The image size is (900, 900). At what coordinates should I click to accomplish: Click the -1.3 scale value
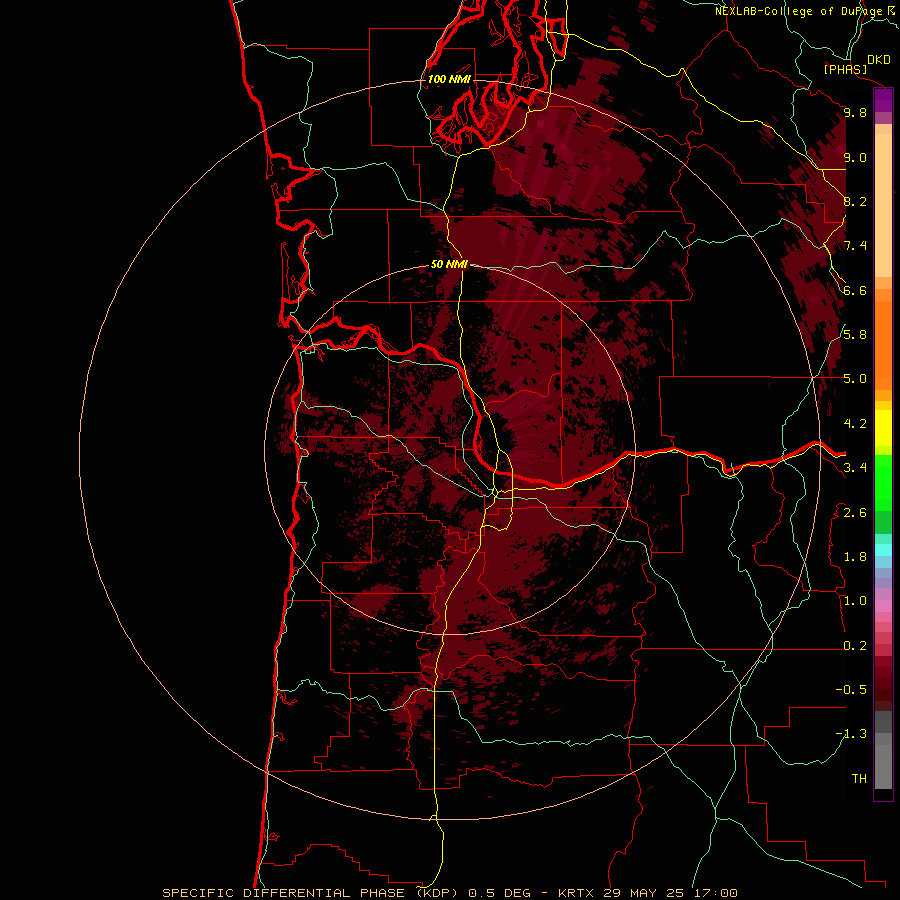pos(851,734)
